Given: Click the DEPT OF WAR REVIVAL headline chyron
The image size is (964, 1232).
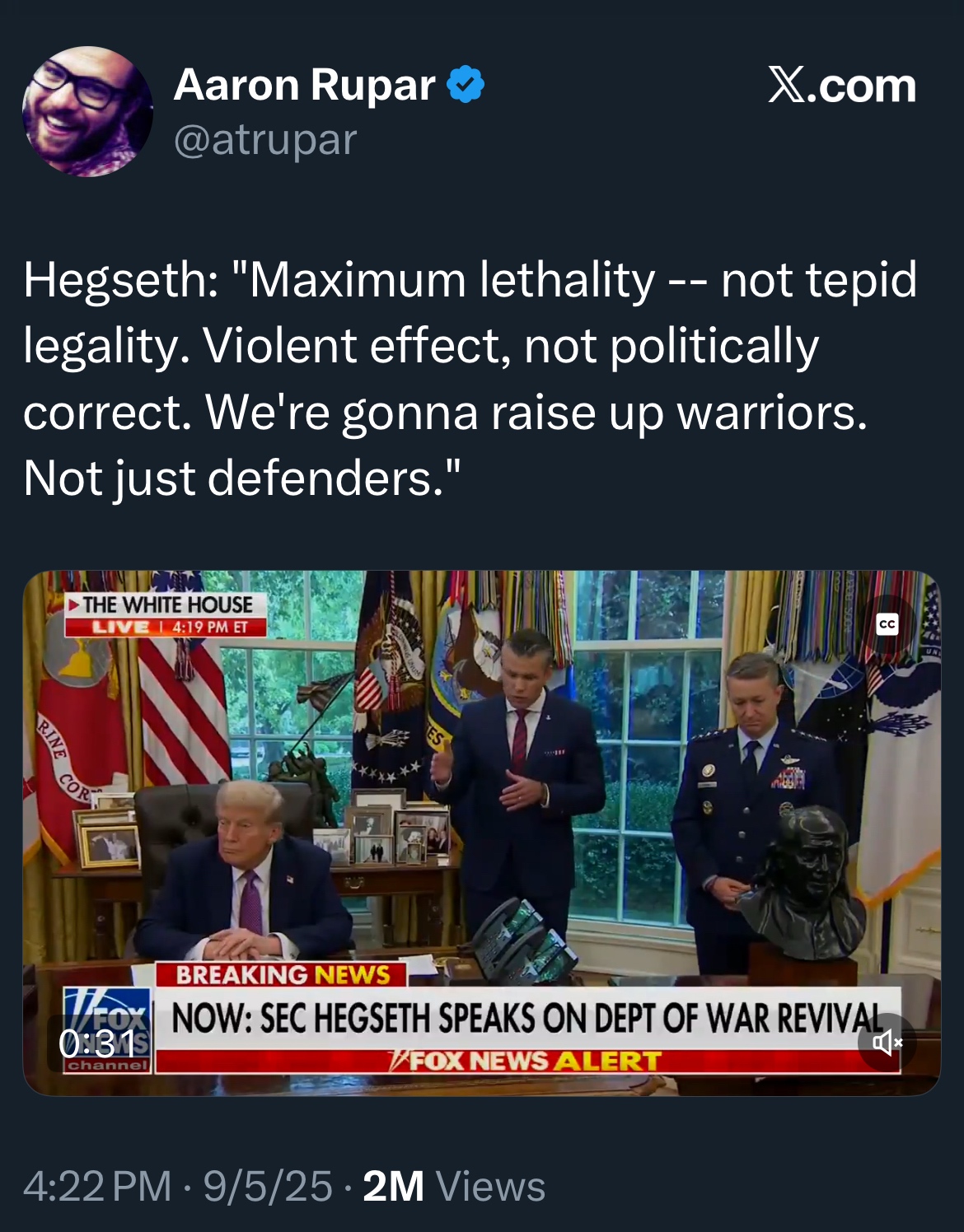Looking at the screenshot, I should [527, 1019].
